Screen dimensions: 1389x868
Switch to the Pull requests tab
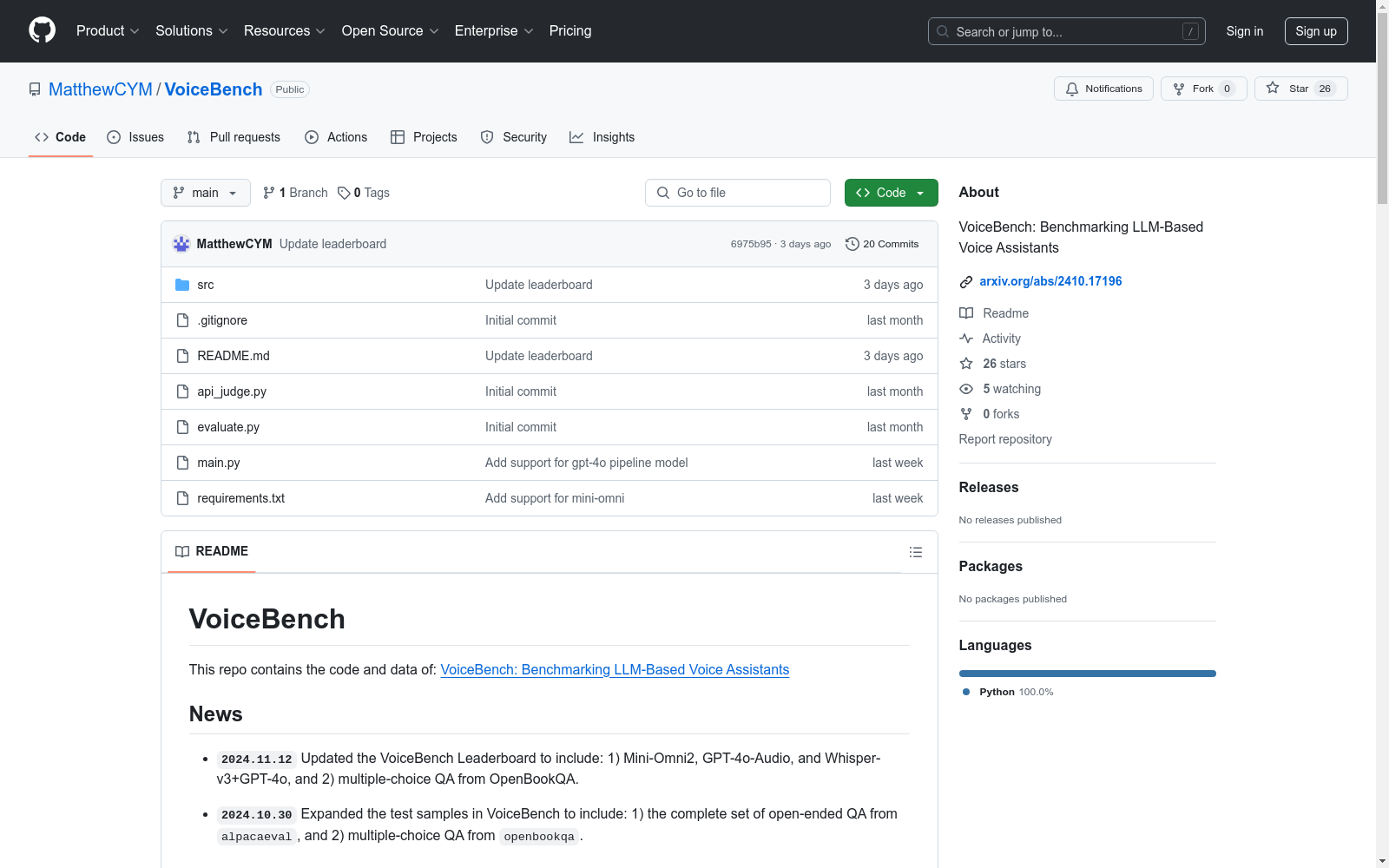click(234, 137)
